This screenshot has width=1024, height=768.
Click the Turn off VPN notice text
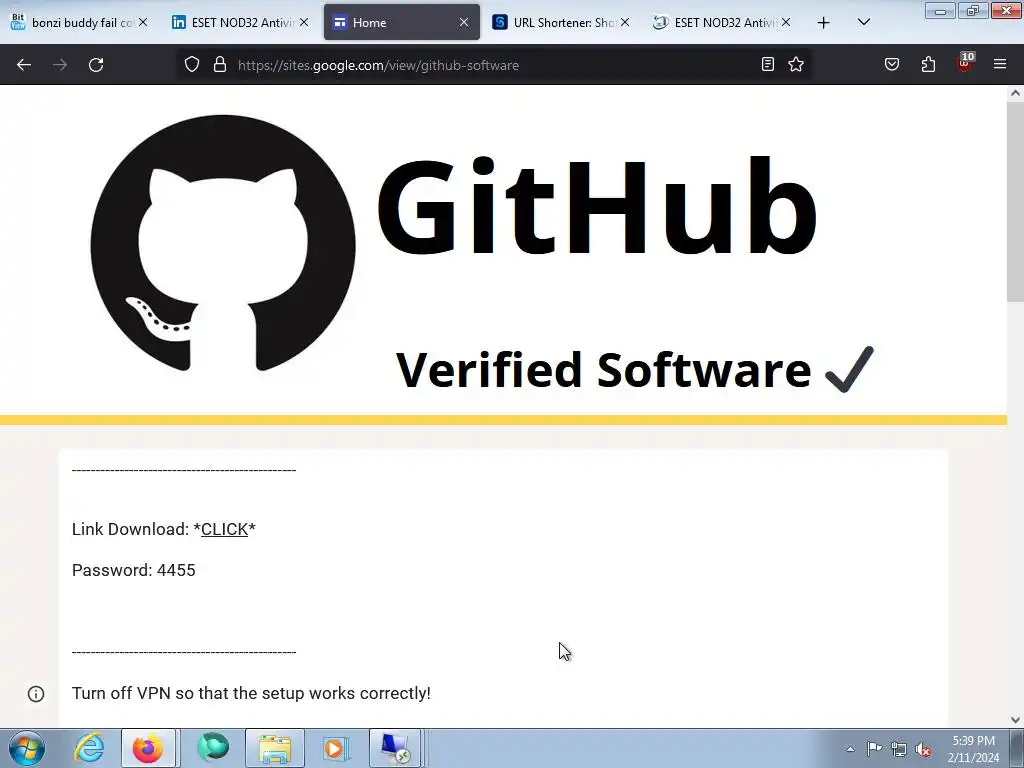pyautogui.click(x=251, y=693)
